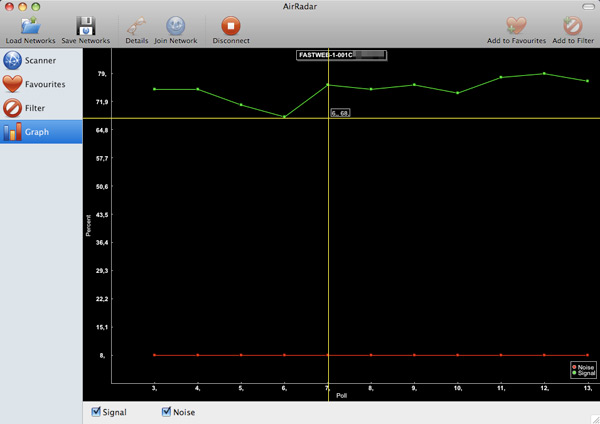
Task: Uncheck the Signal checkbox
Action: pyautogui.click(x=96, y=412)
